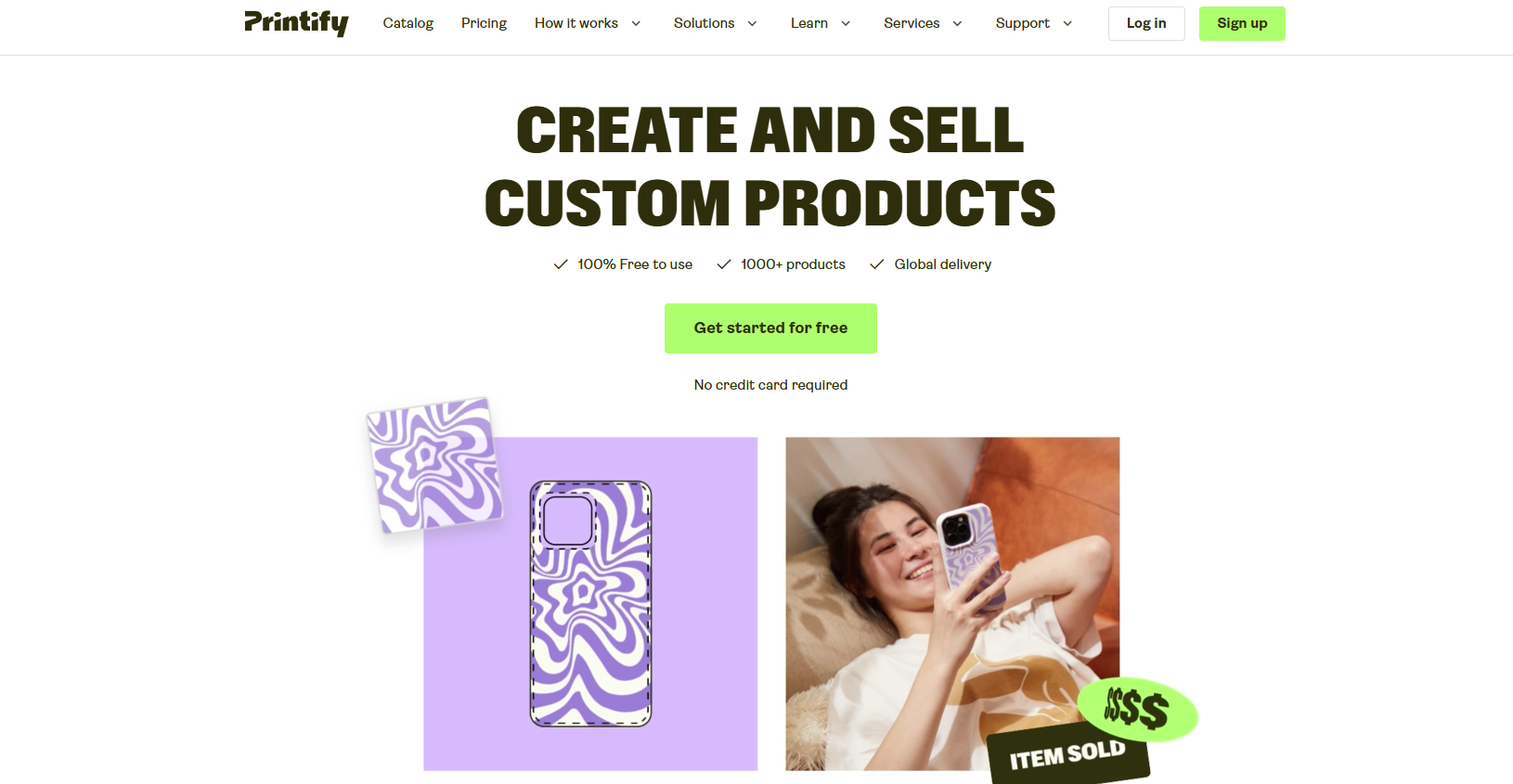Click the Log in button
Screen dimensions: 1513x784
[x=1146, y=23]
